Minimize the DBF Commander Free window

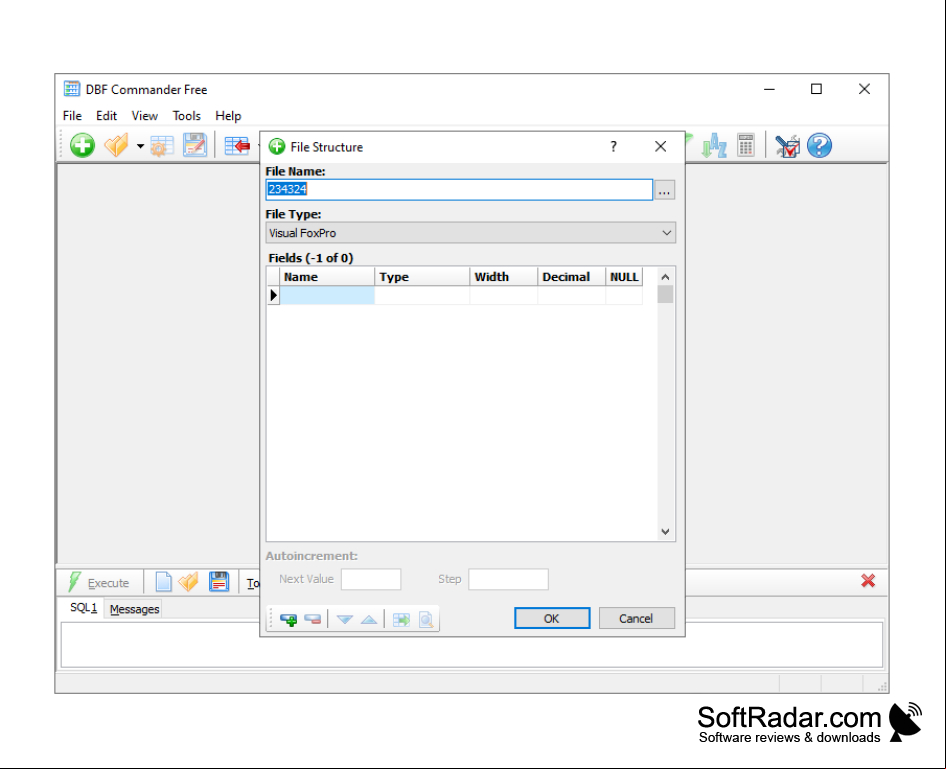point(769,89)
